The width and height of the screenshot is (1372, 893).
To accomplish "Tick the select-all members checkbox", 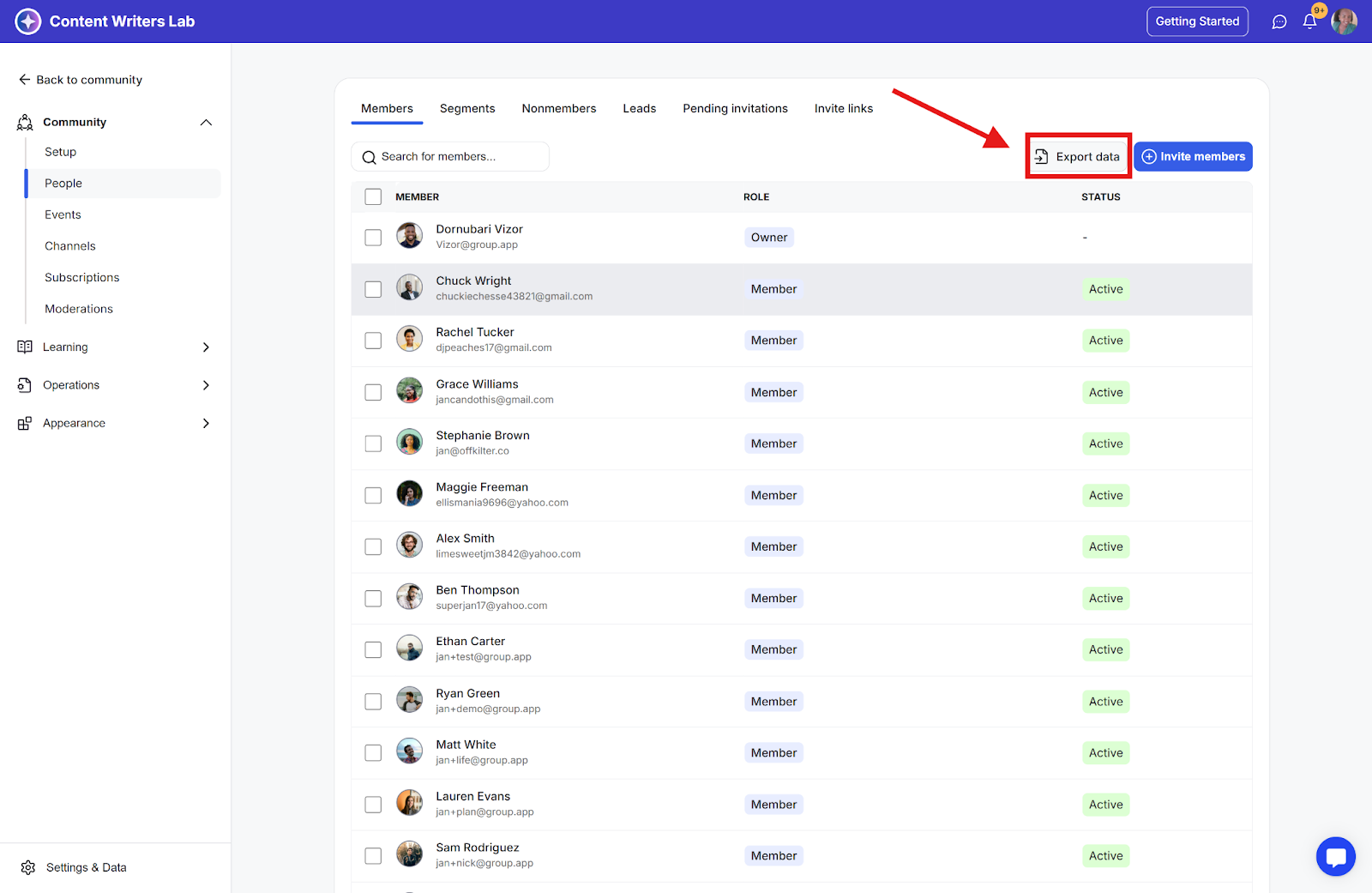I will [x=373, y=196].
